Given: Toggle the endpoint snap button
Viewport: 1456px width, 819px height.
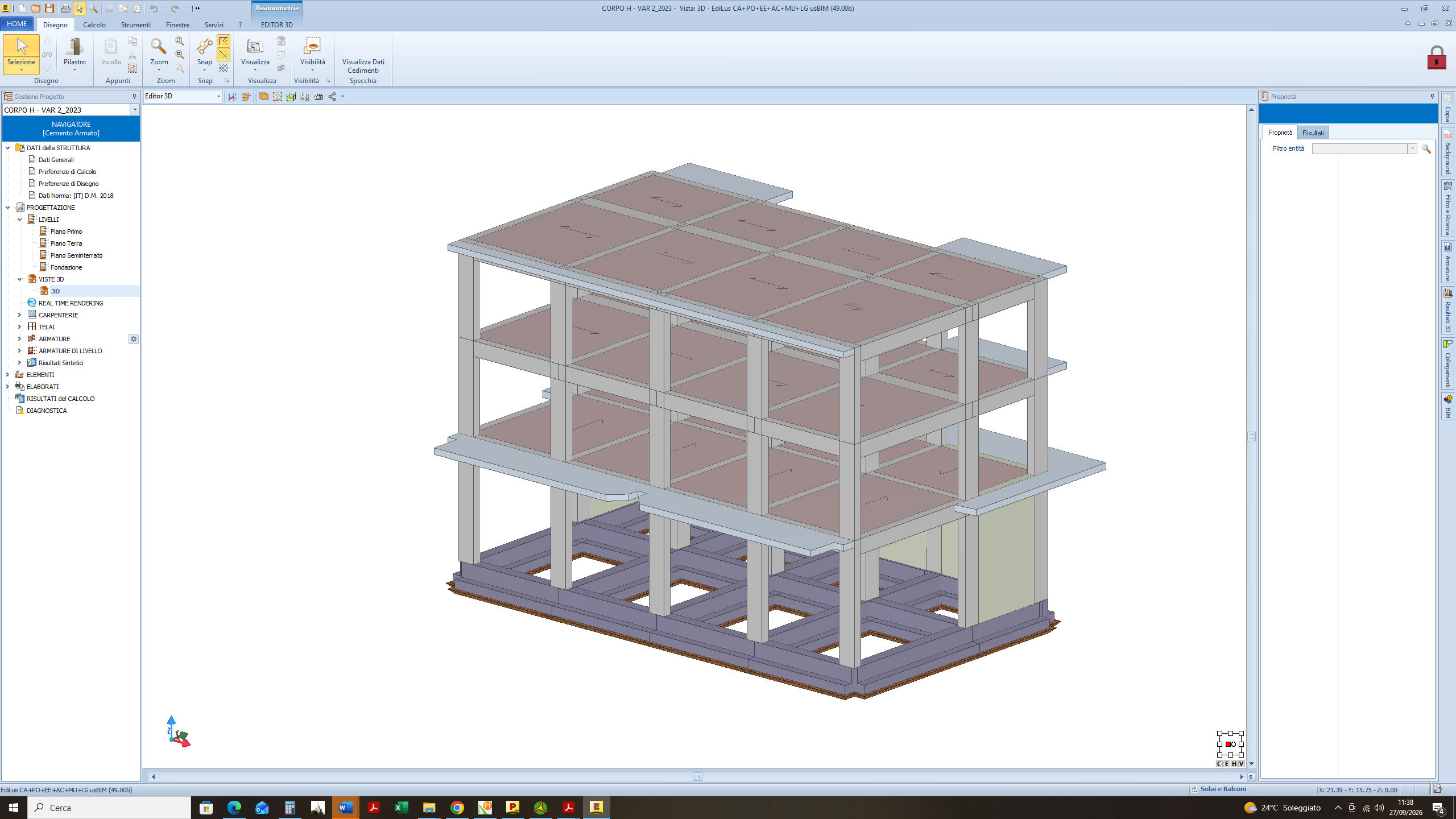Looking at the screenshot, I should click(224, 41).
